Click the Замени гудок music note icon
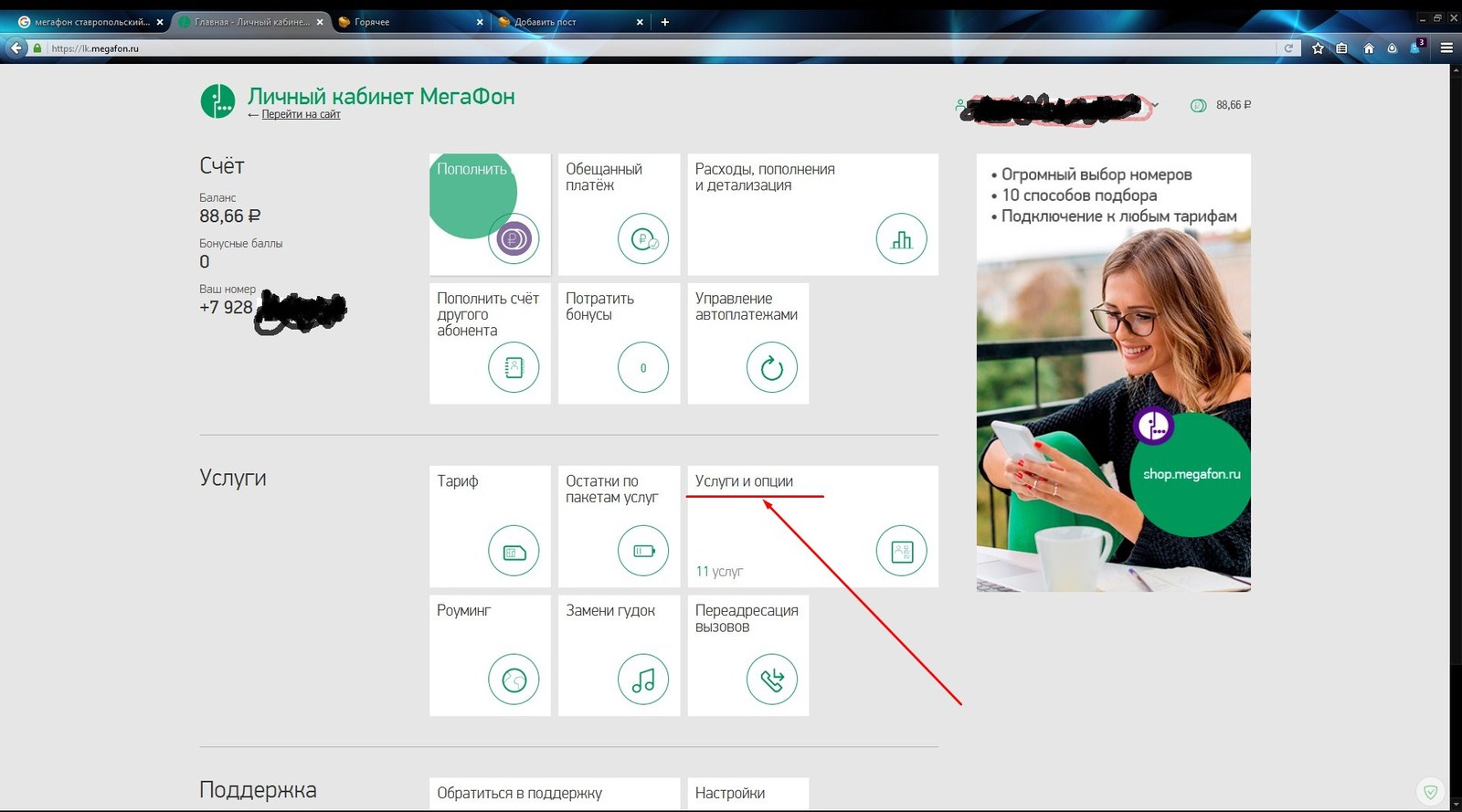This screenshot has height=812, width=1462. click(x=643, y=680)
